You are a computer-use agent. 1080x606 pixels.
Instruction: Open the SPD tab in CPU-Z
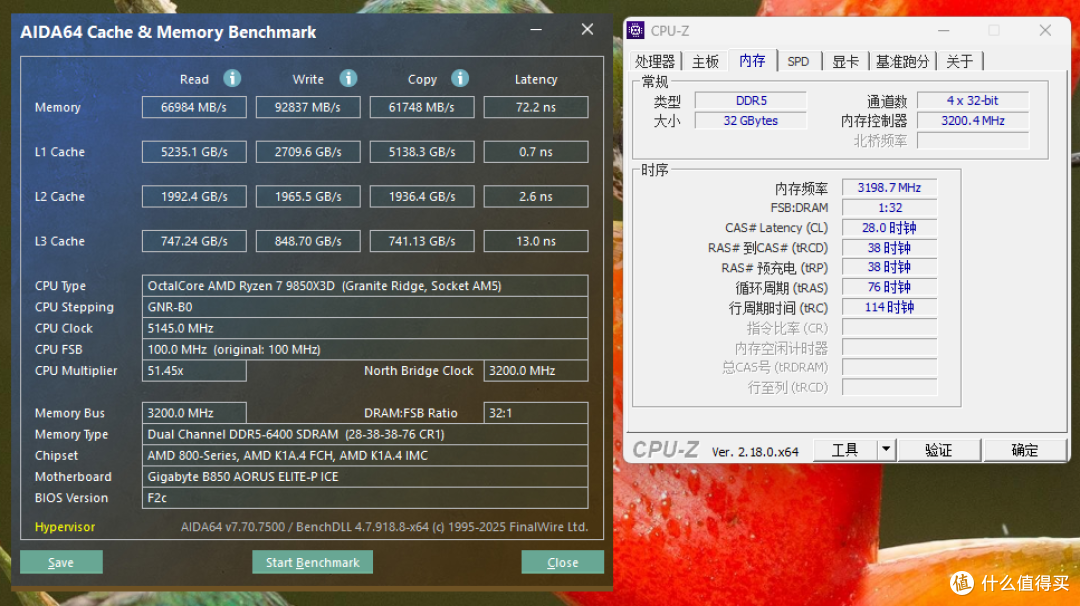tap(798, 61)
